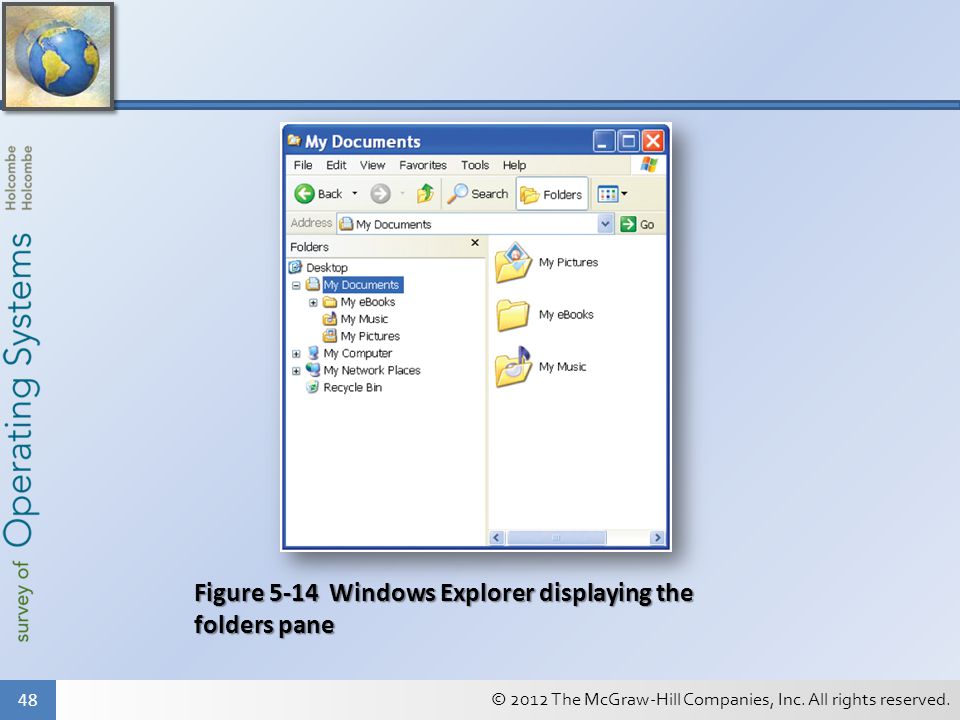
Task: Click the Windows flag logo
Action: click(x=648, y=165)
